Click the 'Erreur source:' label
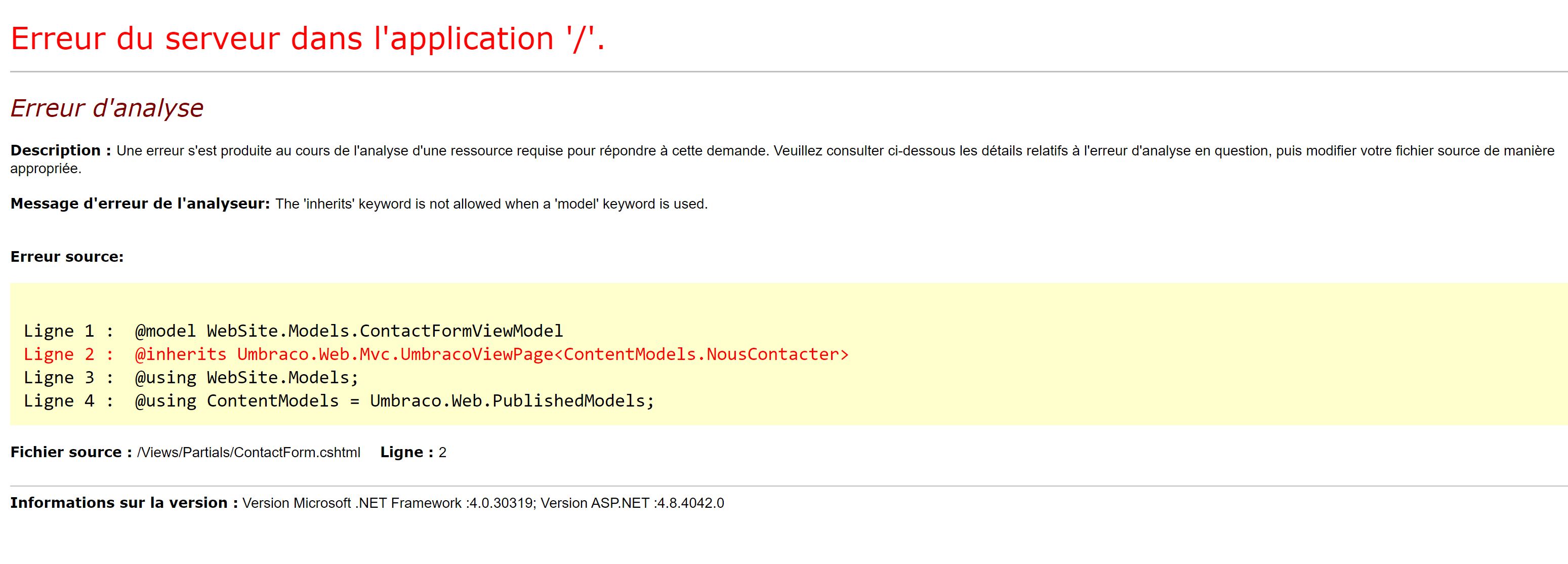The height and width of the screenshot is (564, 1568). pos(67,257)
